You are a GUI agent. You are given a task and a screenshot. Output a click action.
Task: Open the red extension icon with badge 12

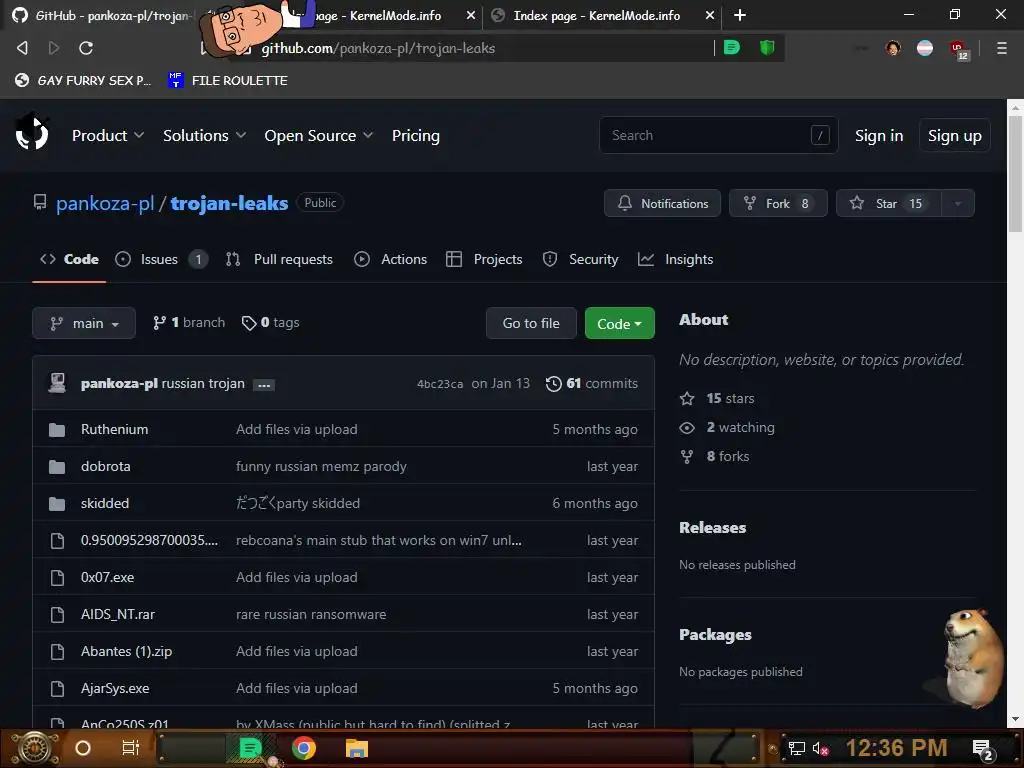(x=958, y=49)
